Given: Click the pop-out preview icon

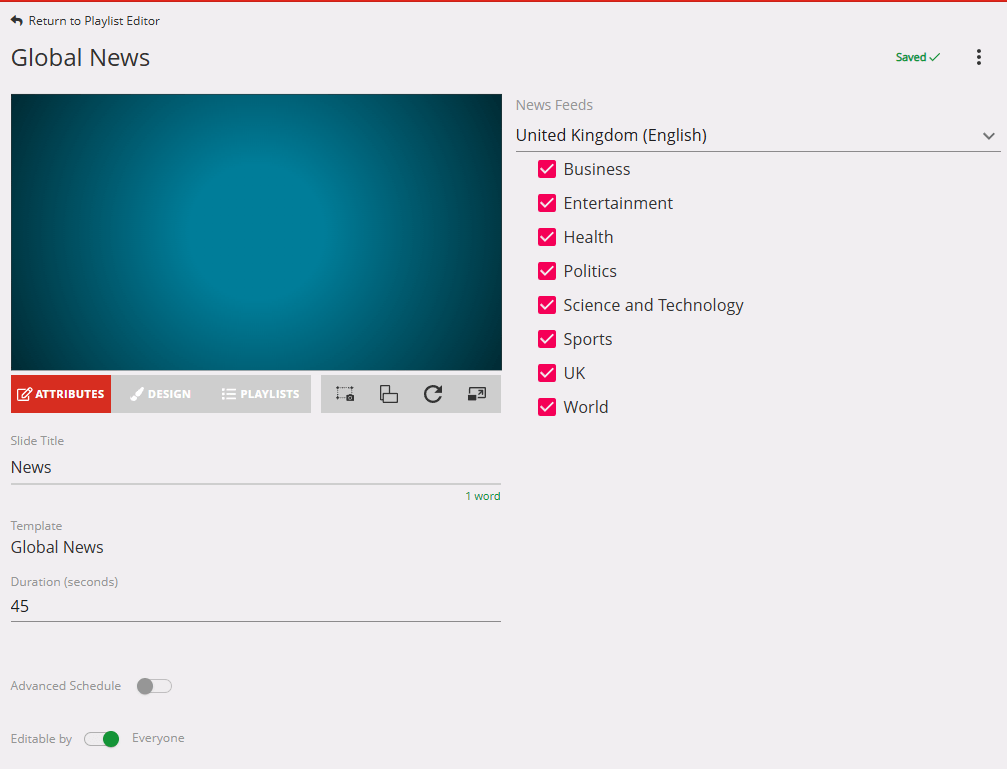Looking at the screenshot, I should pyautogui.click(x=477, y=394).
